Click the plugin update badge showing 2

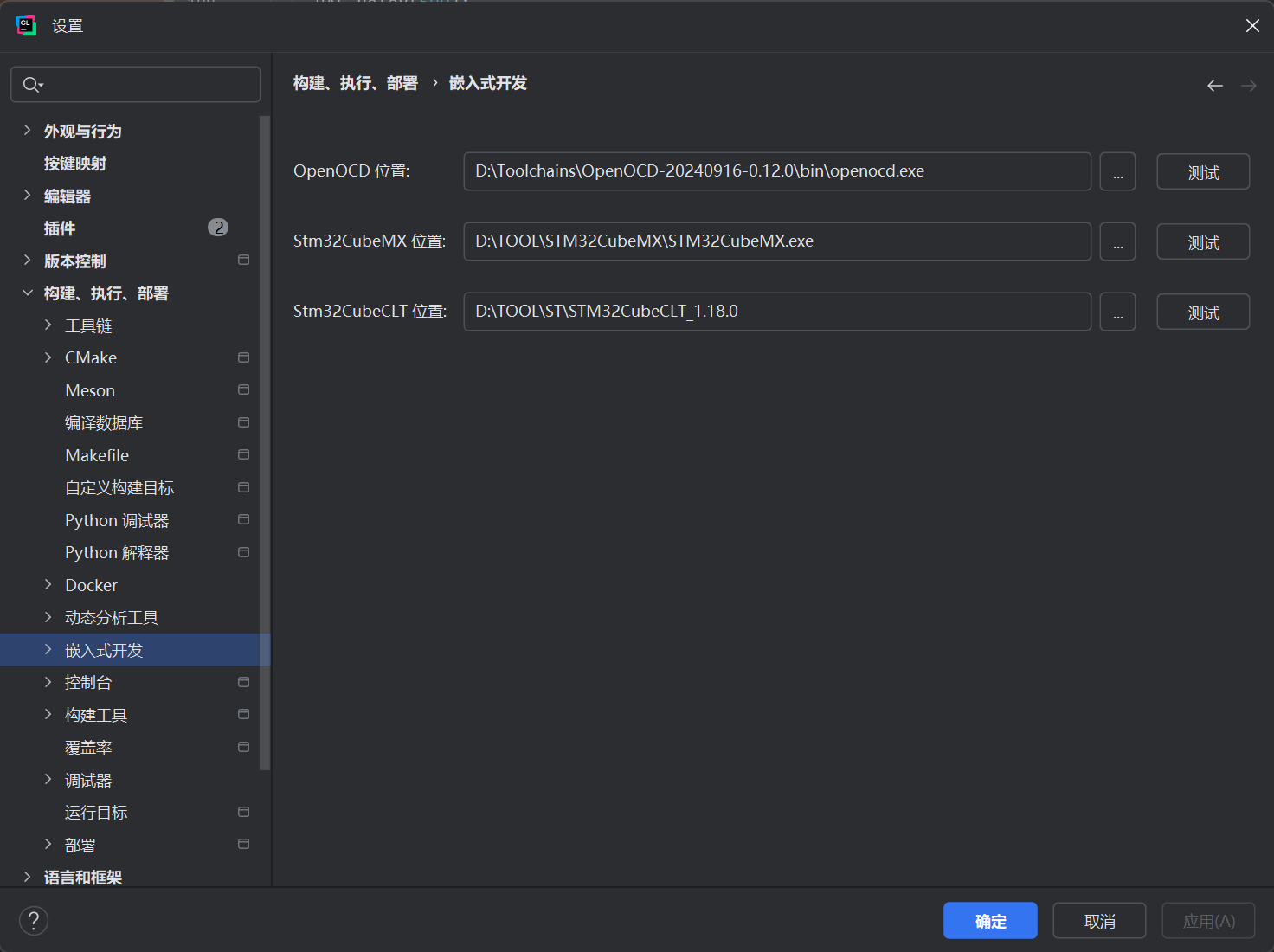[x=218, y=228]
